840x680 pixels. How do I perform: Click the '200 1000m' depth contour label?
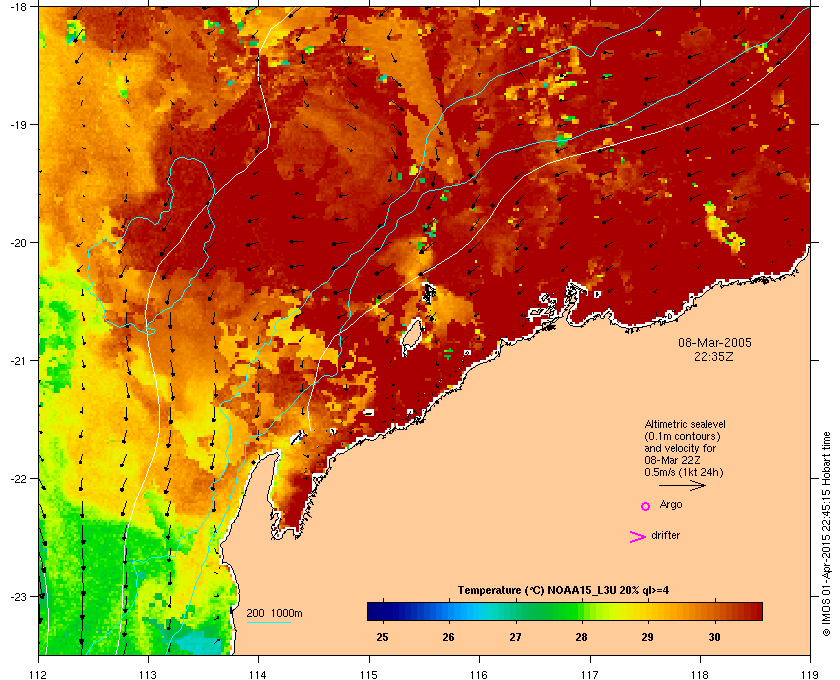click(274, 613)
